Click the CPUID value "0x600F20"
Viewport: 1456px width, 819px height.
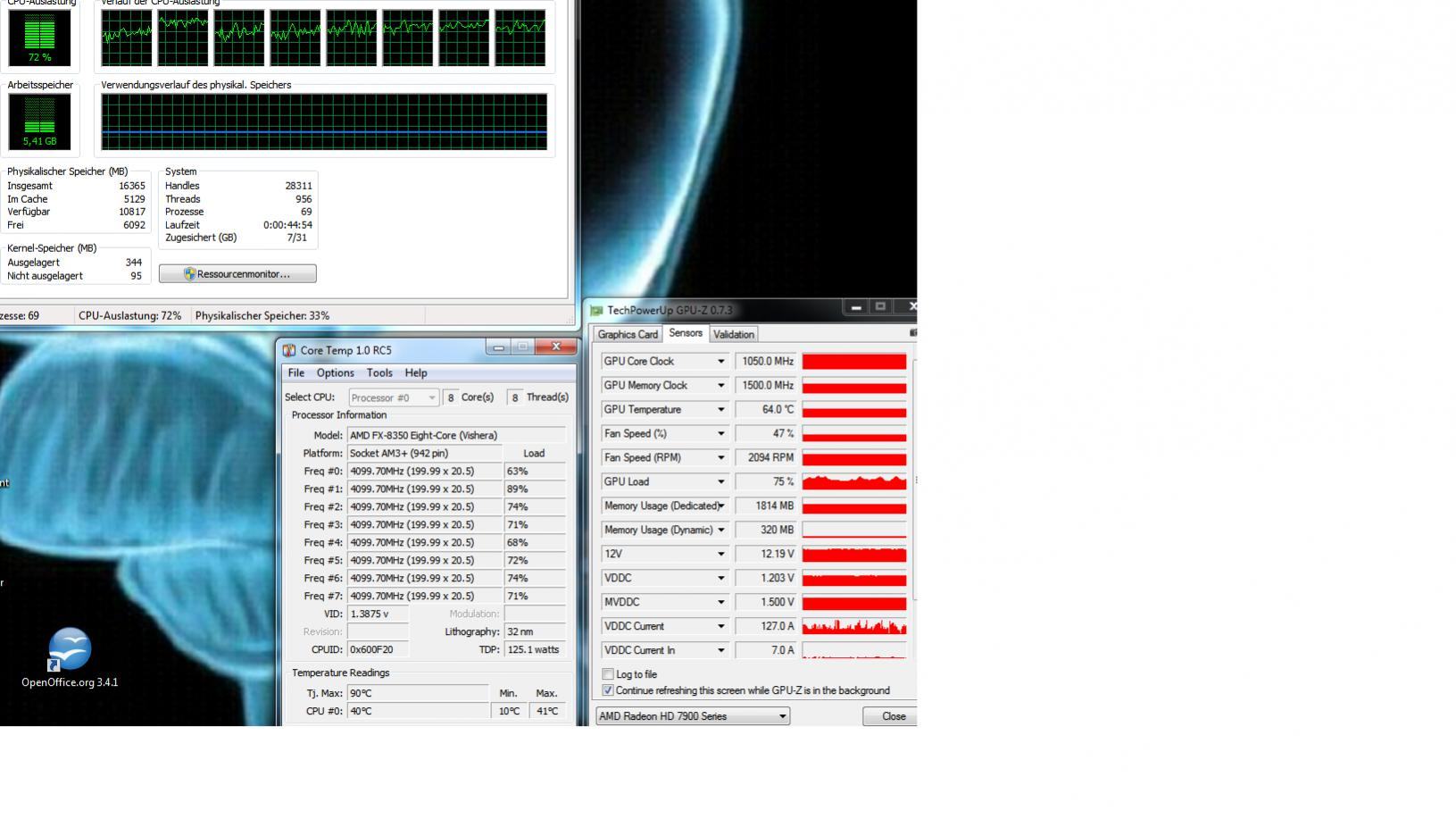point(378,650)
